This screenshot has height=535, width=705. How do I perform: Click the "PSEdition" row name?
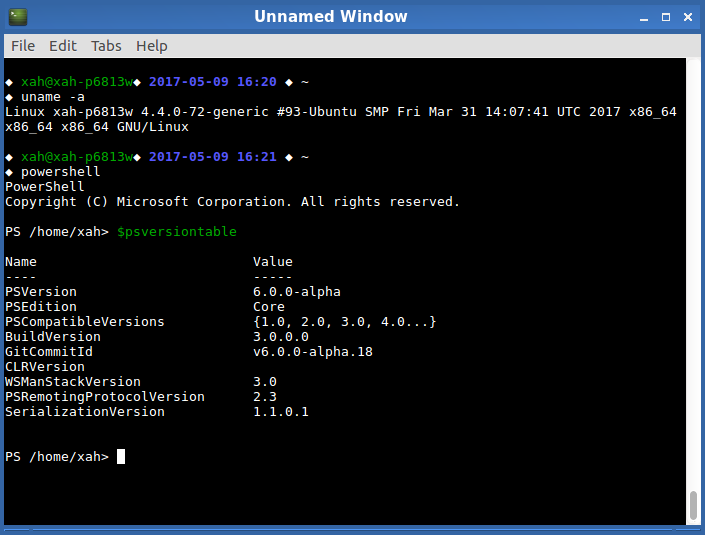pyautogui.click(x=41, y=307)
